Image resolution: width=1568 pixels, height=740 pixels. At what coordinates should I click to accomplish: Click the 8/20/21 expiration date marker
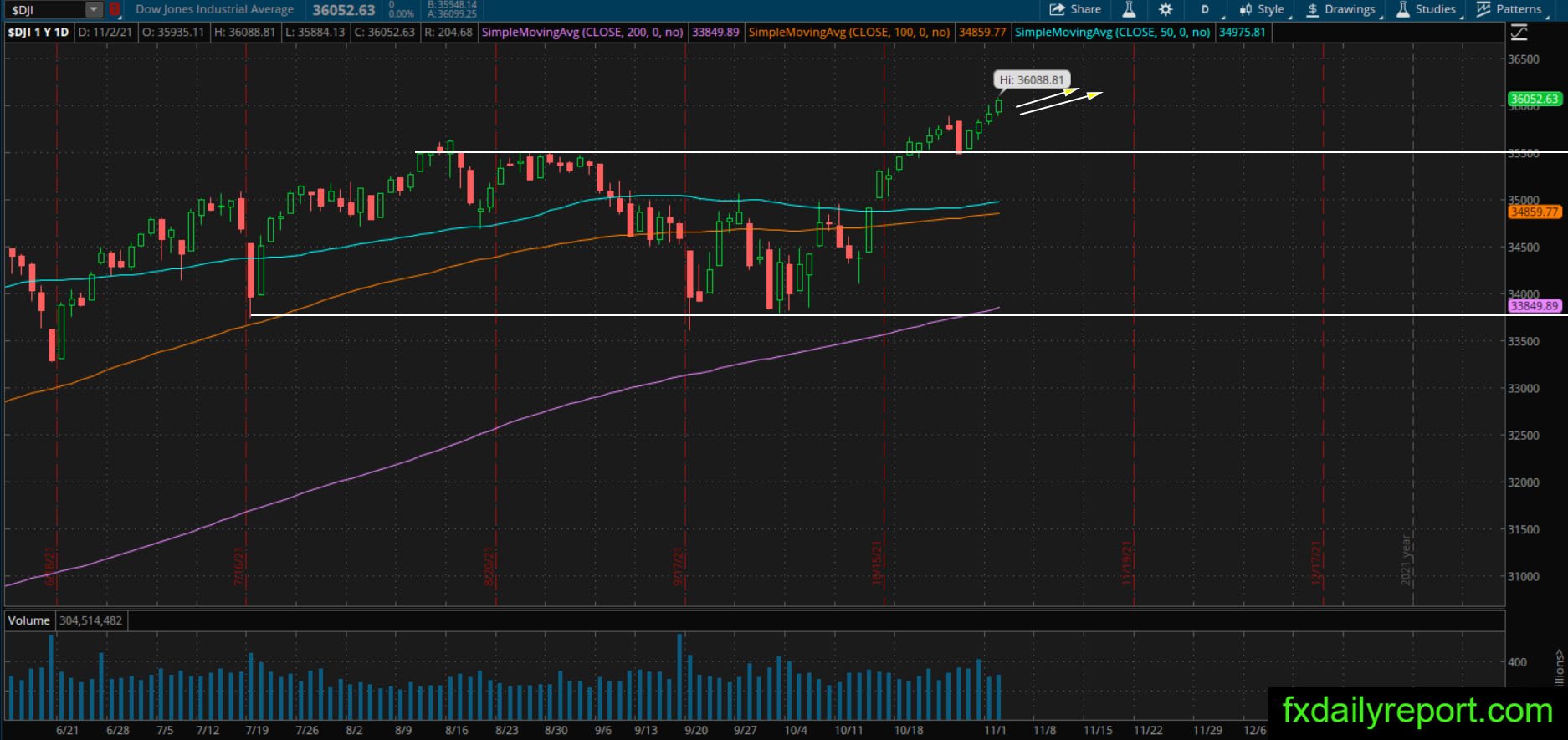489,566
